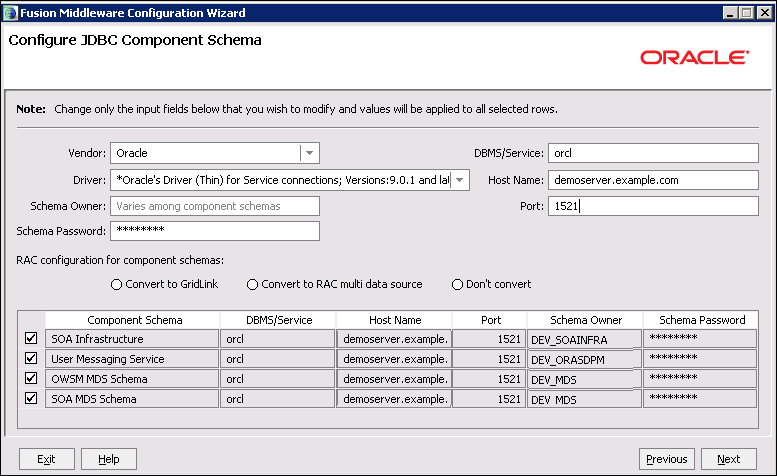Close the Configuration Wizard window

tap(765, 13)
